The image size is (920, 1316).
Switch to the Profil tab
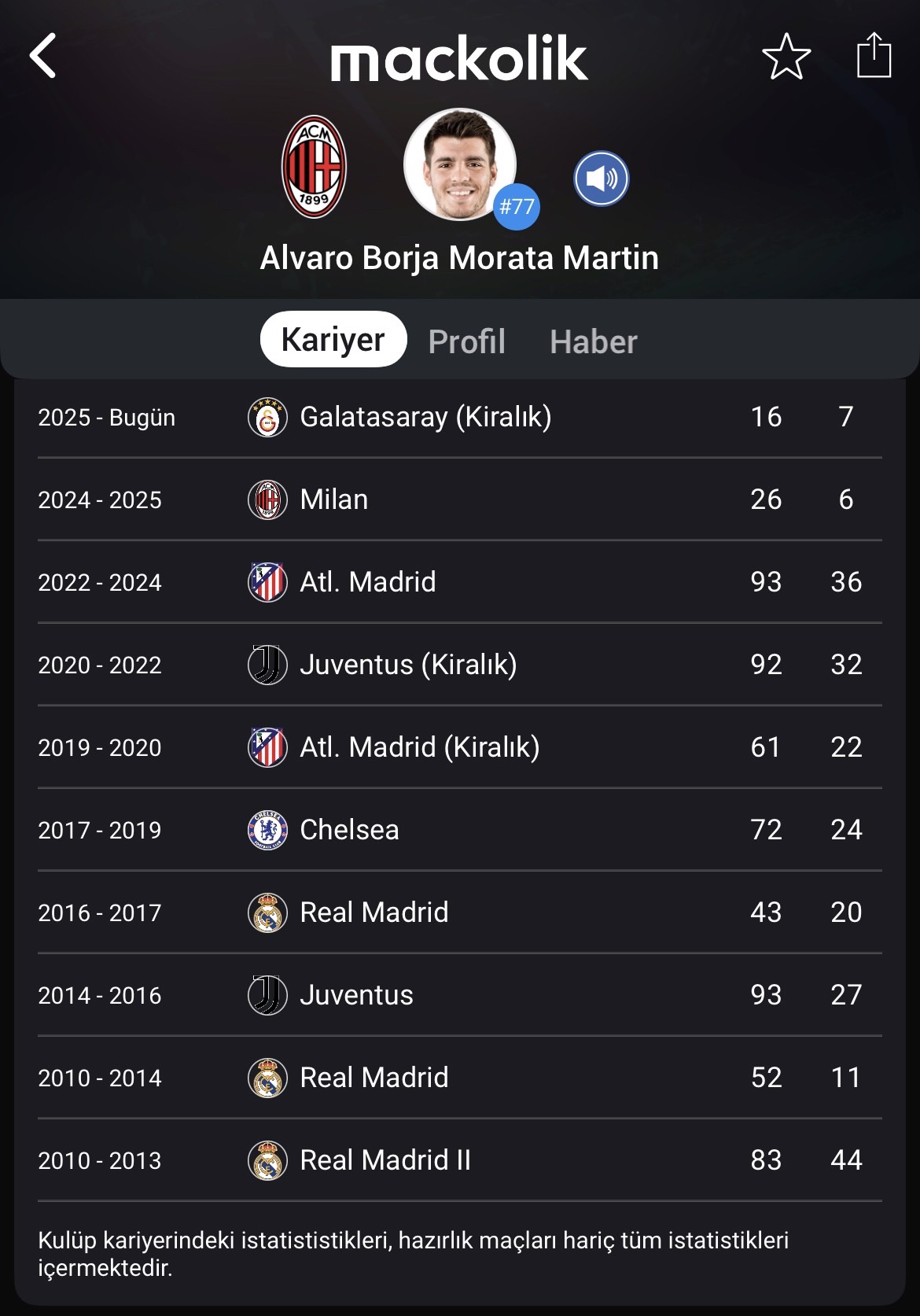(x=467, y=341)
